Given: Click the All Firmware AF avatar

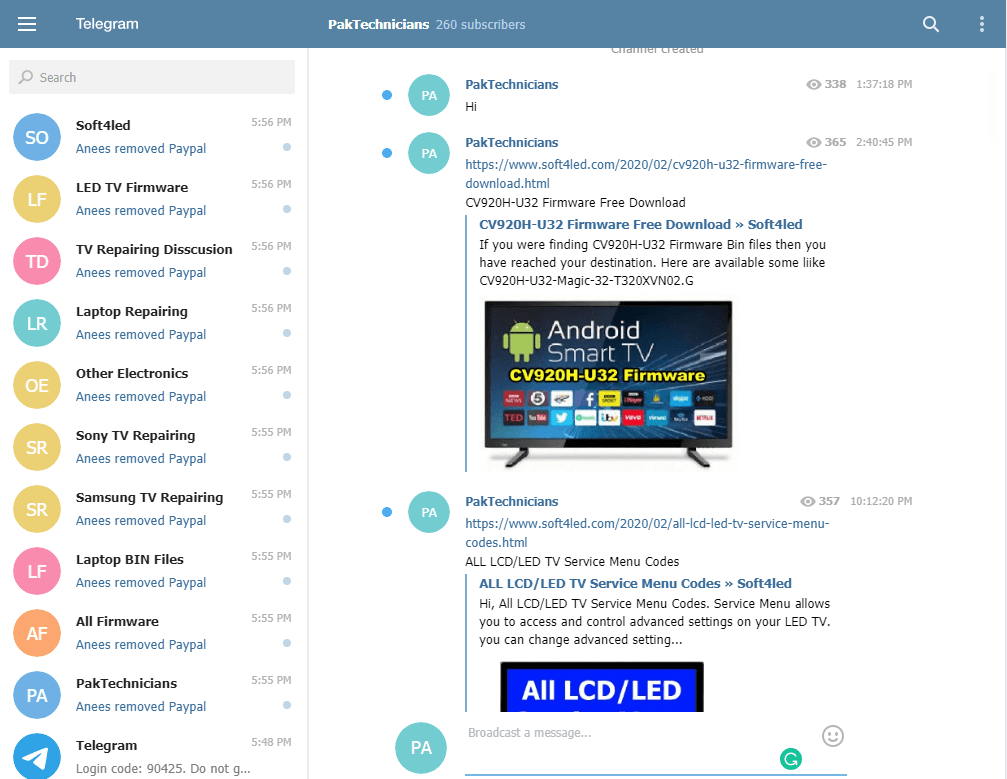Looking at the screenshot, I should point(37,633).
